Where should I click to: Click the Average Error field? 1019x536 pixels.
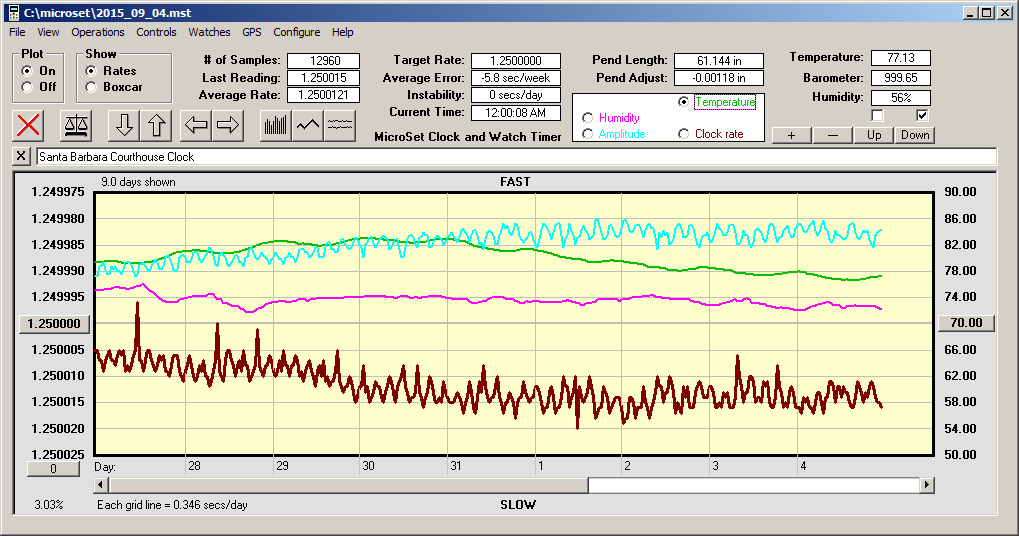(516, 78)
